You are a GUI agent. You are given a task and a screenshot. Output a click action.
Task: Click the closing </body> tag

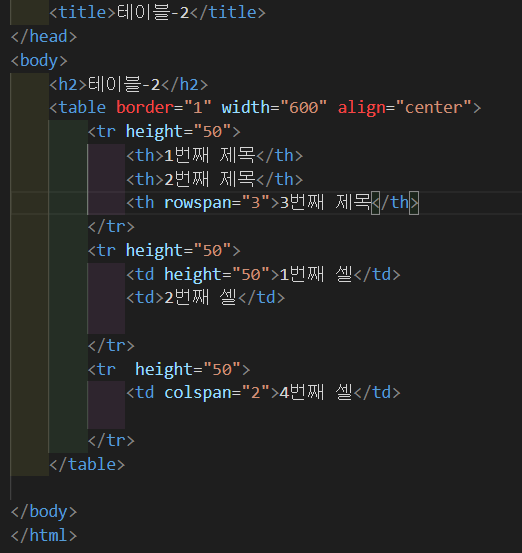click(x=44, y=512)
